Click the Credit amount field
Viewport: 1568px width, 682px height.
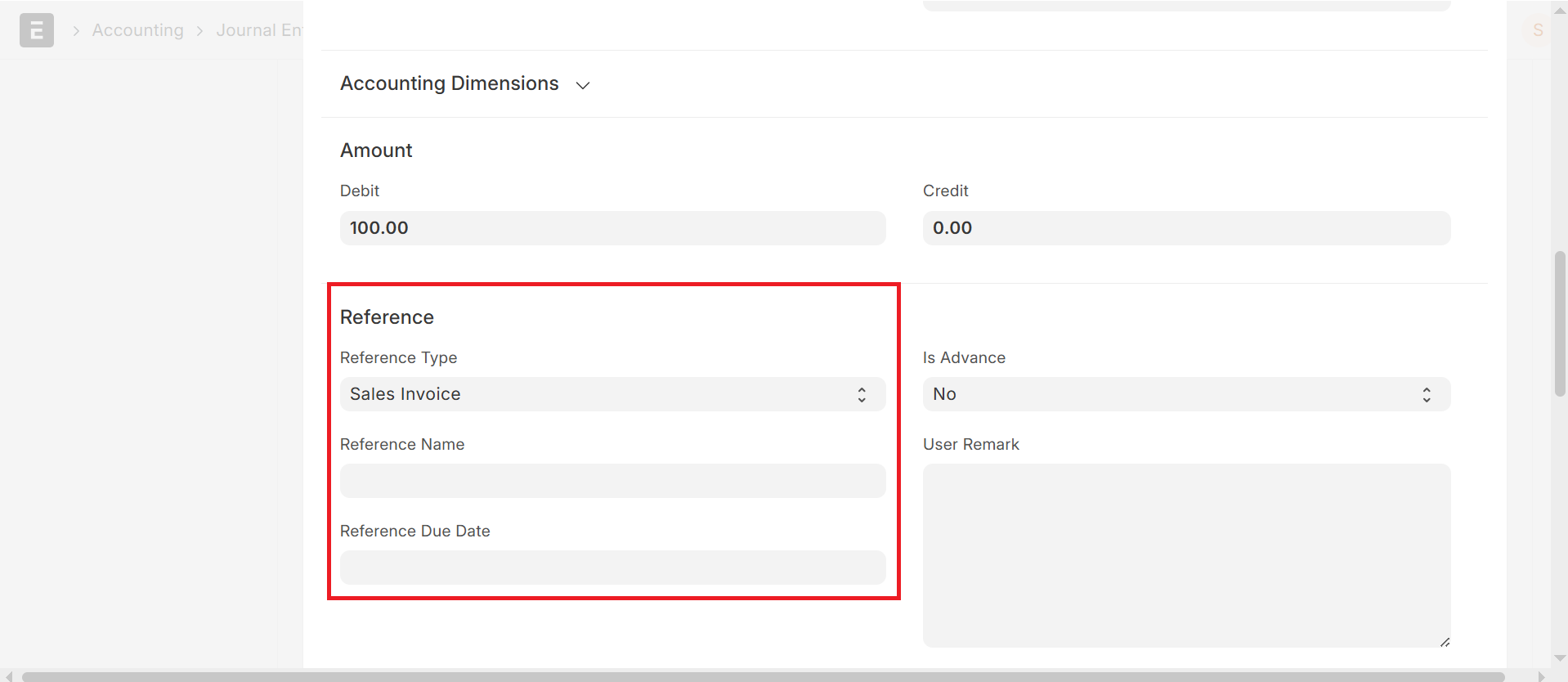coord(1185,228)
